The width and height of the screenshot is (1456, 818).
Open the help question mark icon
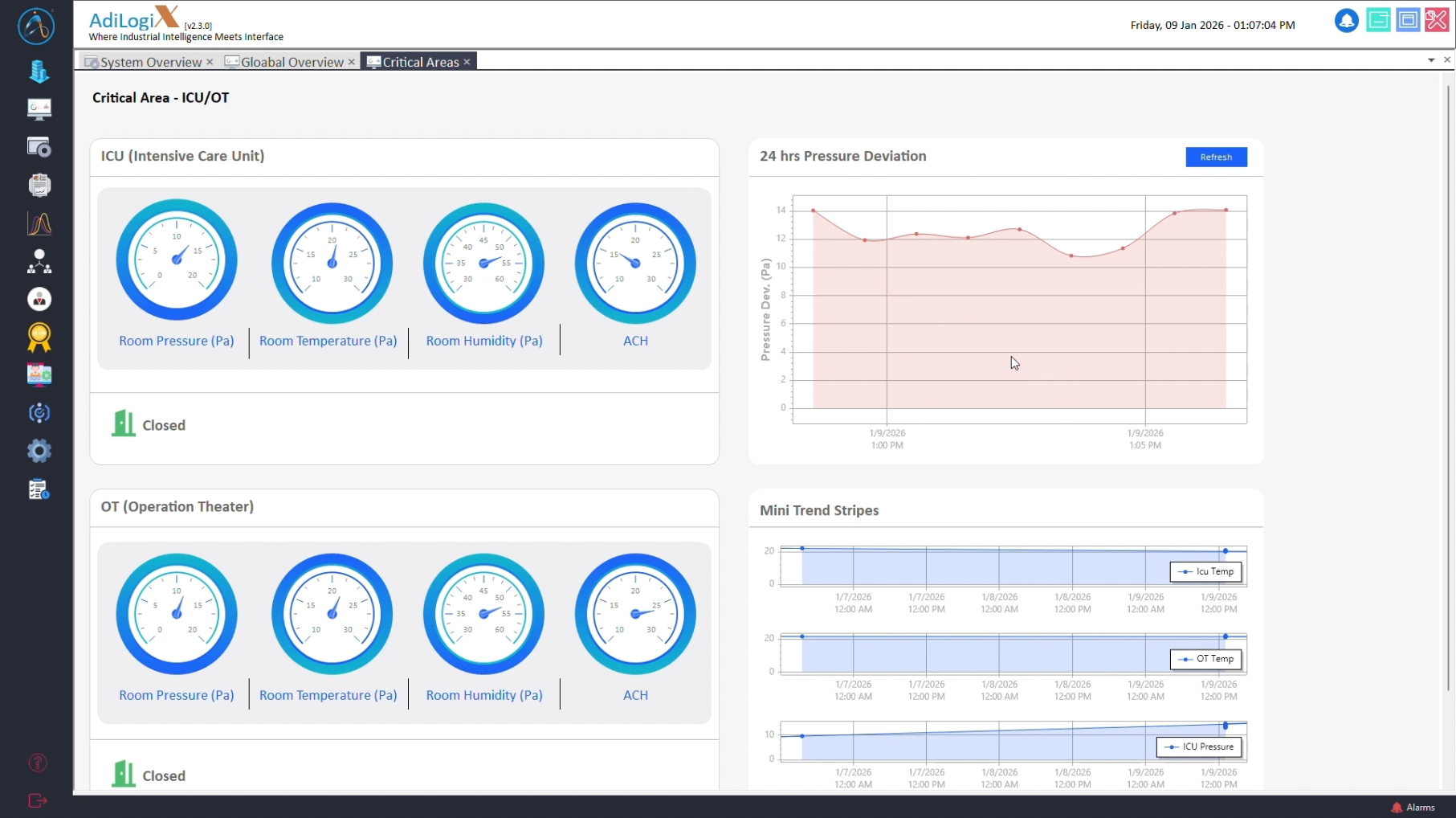click(x=38, y=763)
